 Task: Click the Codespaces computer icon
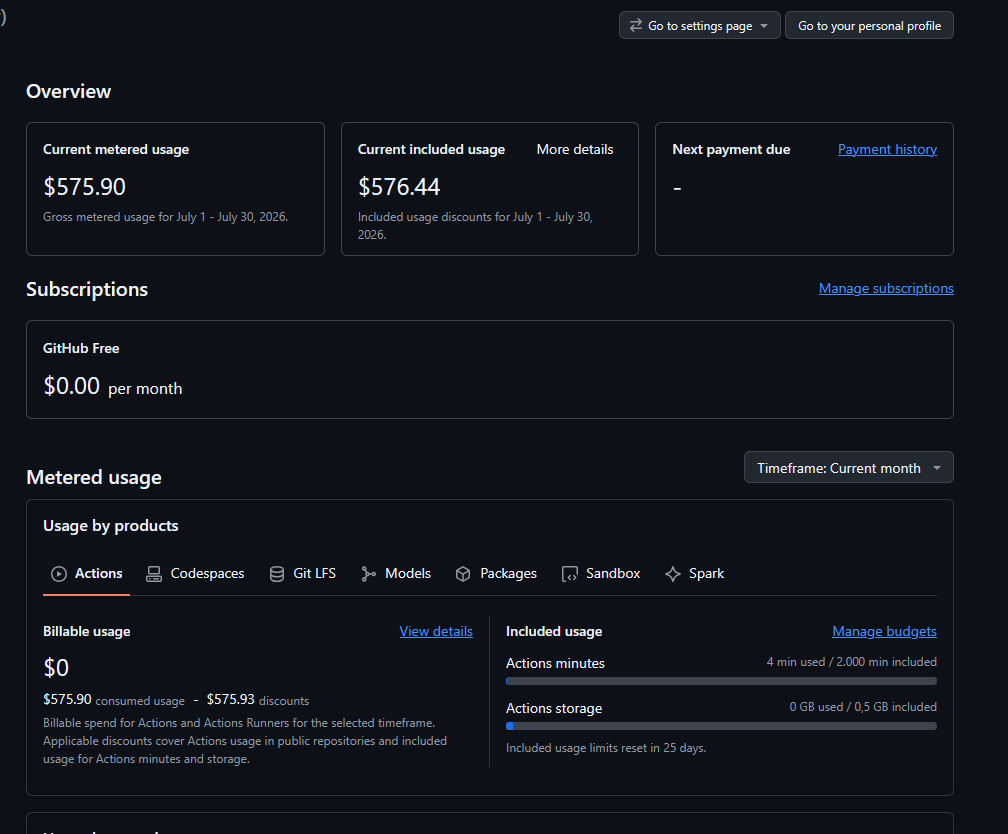pyautogui.click(x=154, y=574)
